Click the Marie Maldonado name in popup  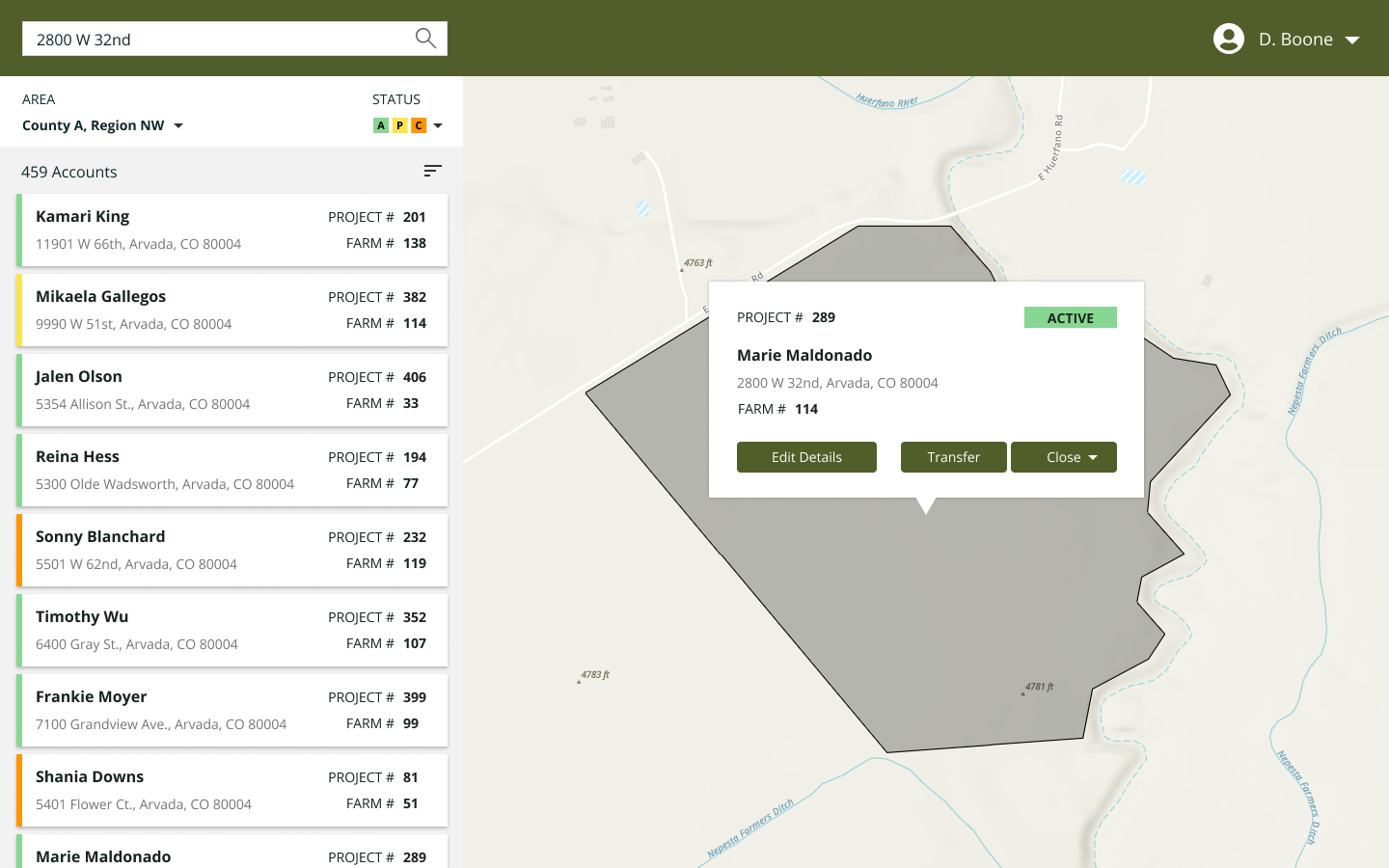coord(804,355)
